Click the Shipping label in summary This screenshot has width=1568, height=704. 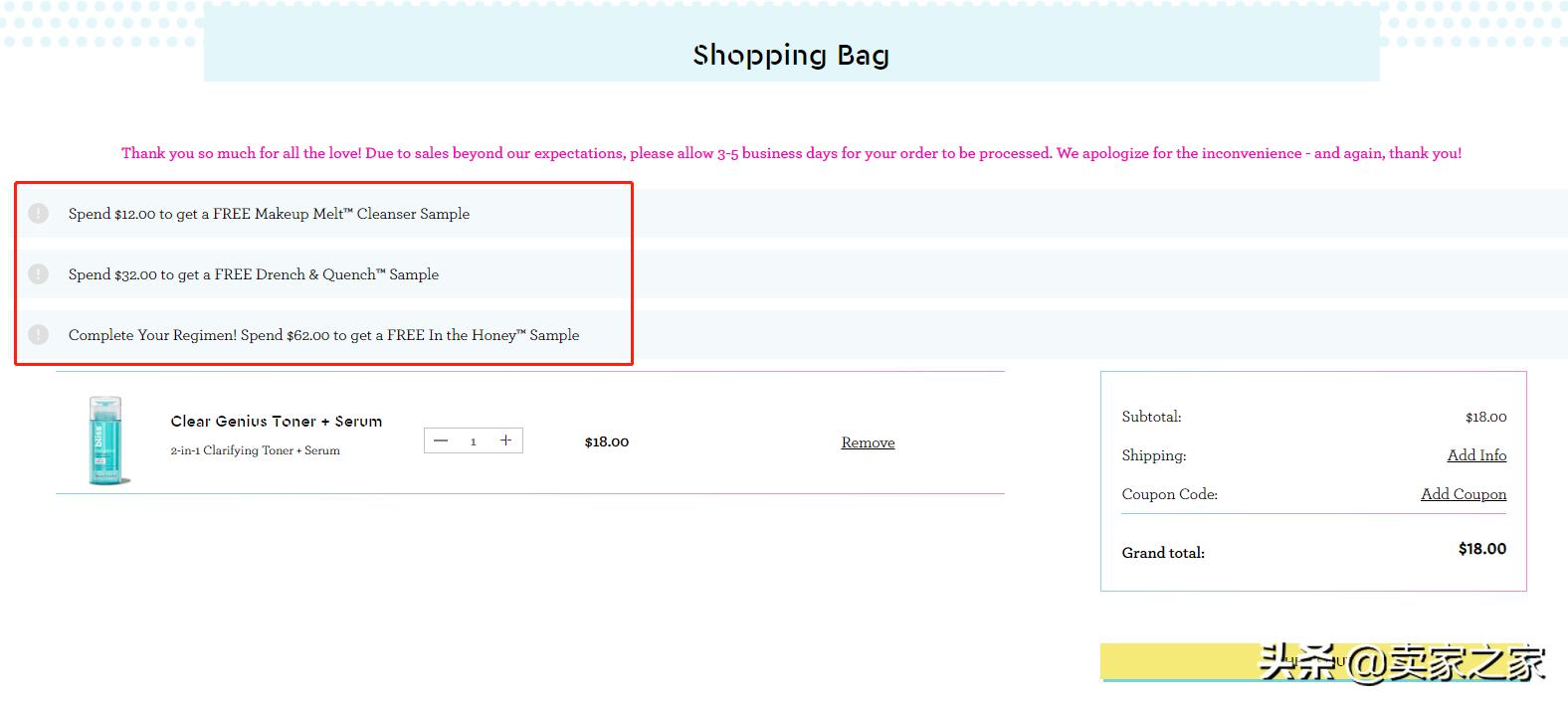tap(1154, 455)
